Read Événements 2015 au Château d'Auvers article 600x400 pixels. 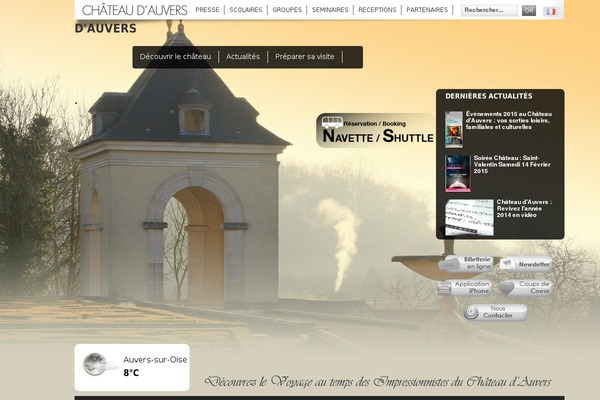tap(509, 121)
